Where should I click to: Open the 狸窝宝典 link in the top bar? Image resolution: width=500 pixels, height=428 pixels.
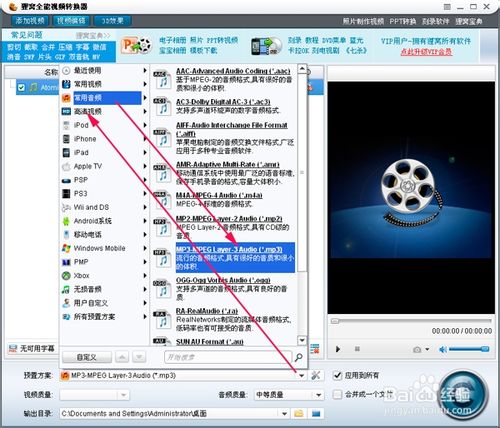pos(469,21)
